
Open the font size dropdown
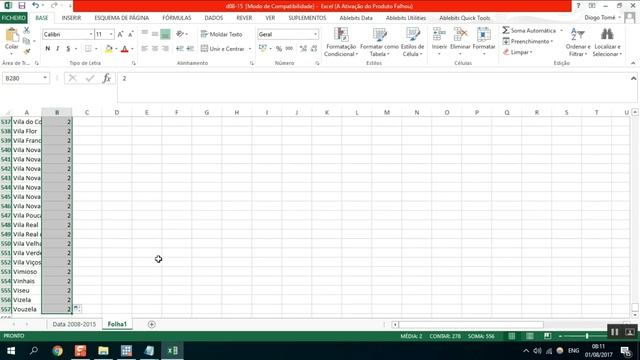pos(111,34)
